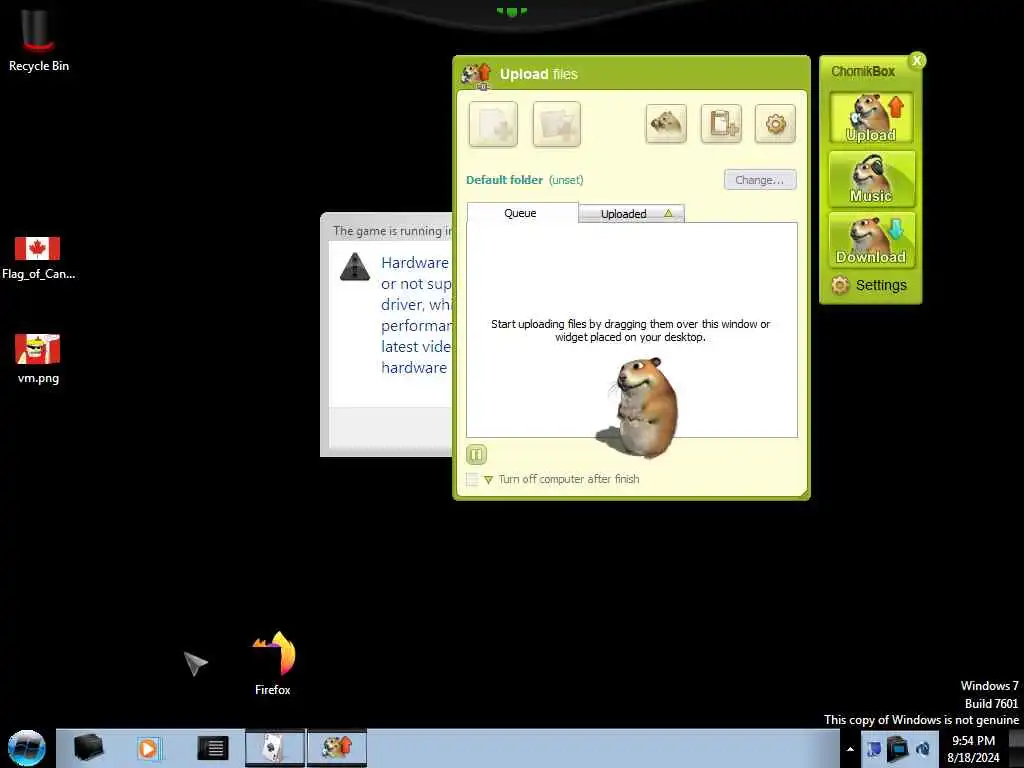Click the Default folder label
The height and width of the screenshot is (768, 1024).
click(x=504, y=180)
